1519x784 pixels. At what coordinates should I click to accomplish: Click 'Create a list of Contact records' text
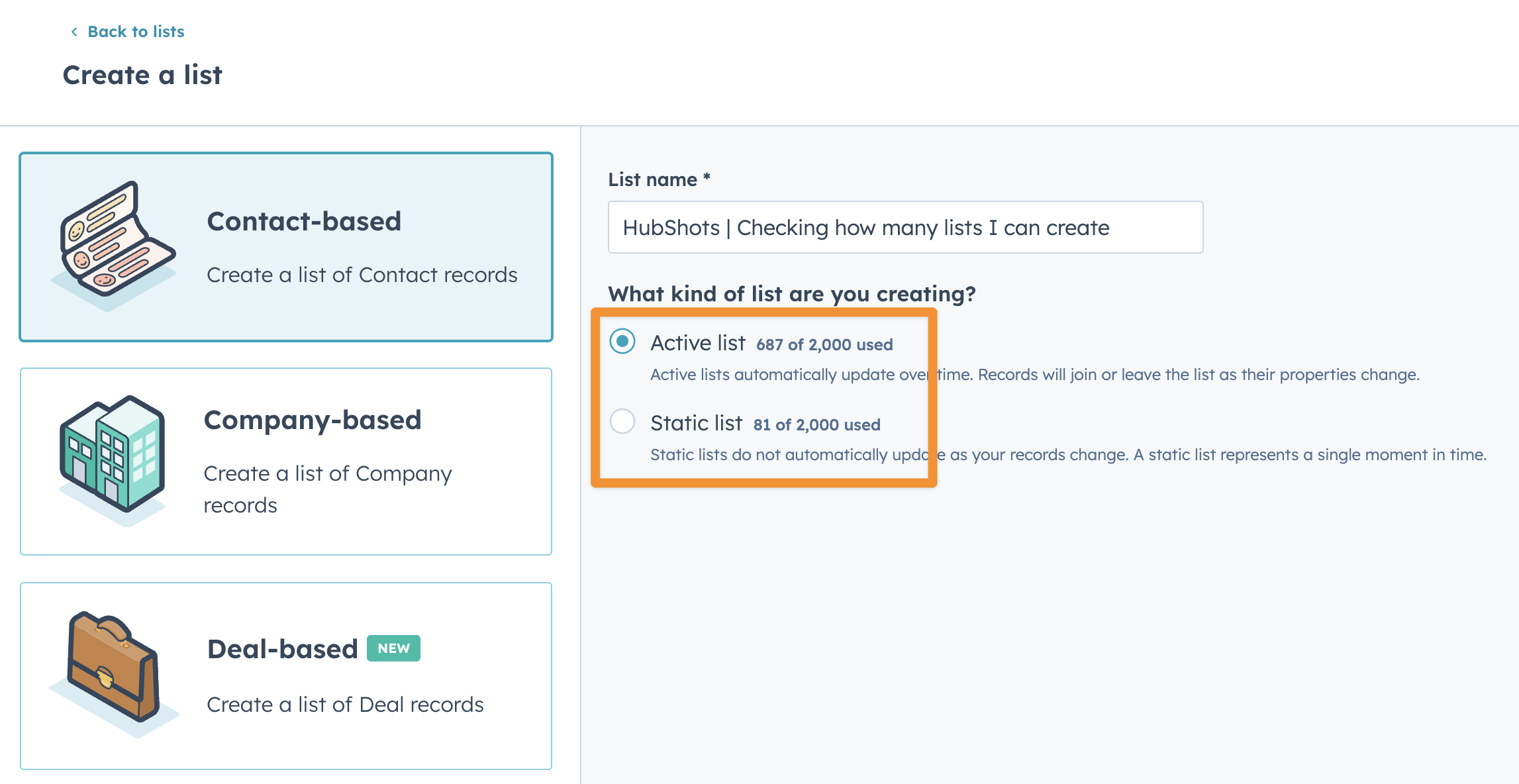[362, 275]
